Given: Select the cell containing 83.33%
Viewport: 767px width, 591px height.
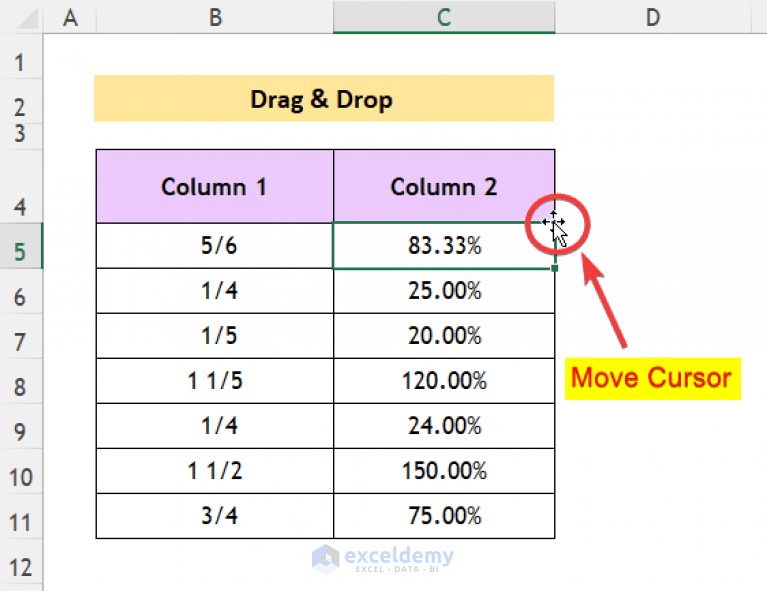Looking at the screenshot, I should pos(444,246).
